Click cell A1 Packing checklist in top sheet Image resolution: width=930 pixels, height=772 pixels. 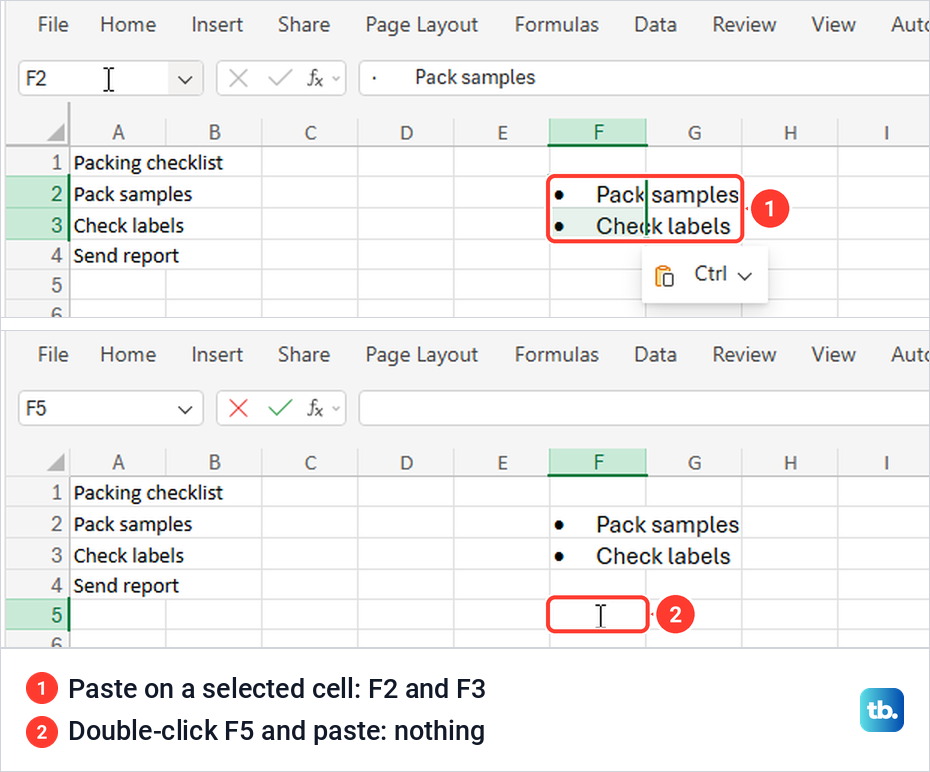point(118,162)
